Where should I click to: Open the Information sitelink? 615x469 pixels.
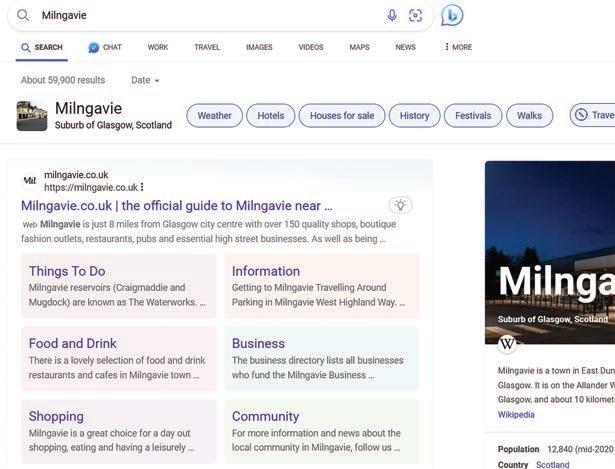266,271
